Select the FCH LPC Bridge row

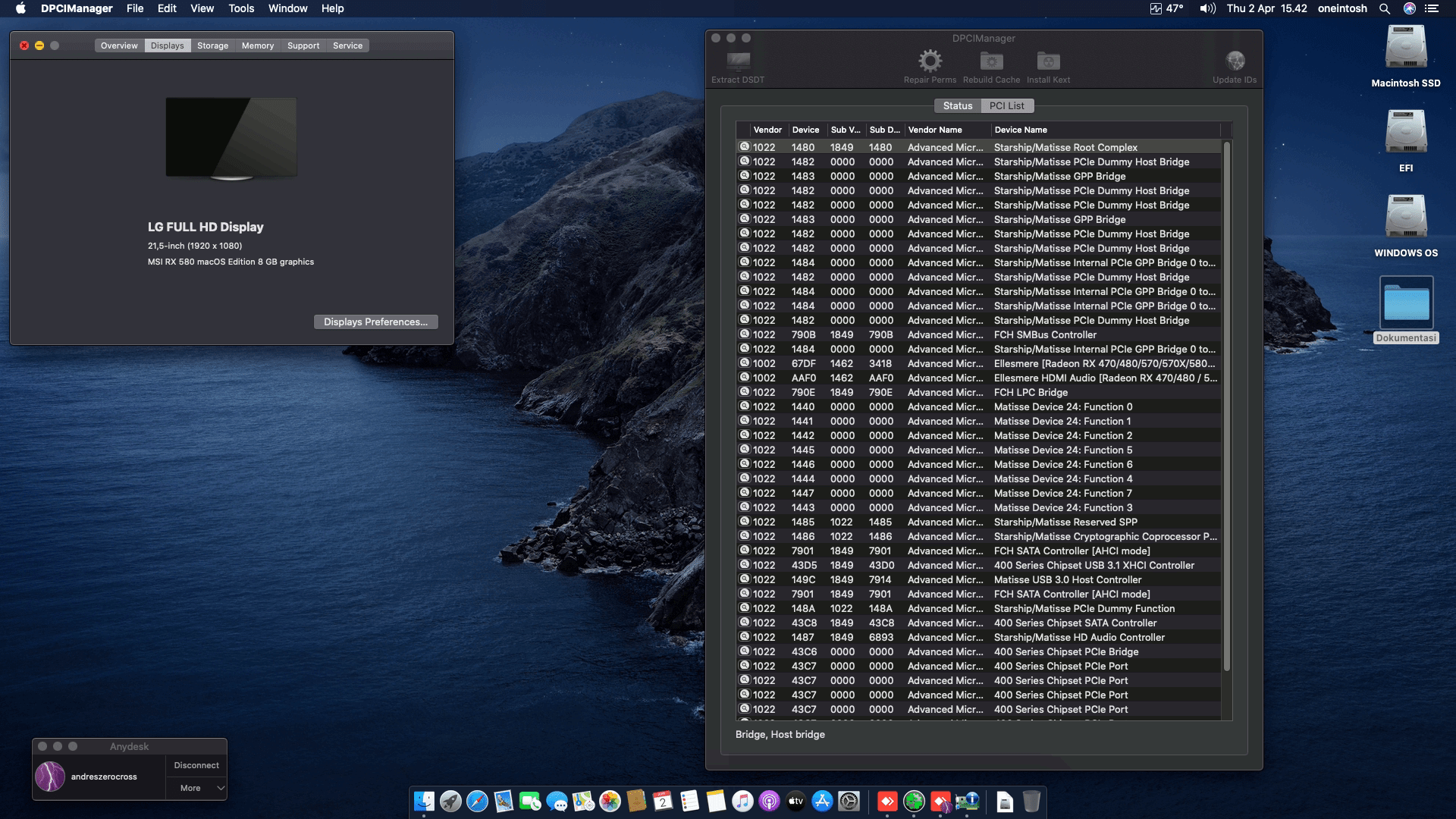[979, 392]
